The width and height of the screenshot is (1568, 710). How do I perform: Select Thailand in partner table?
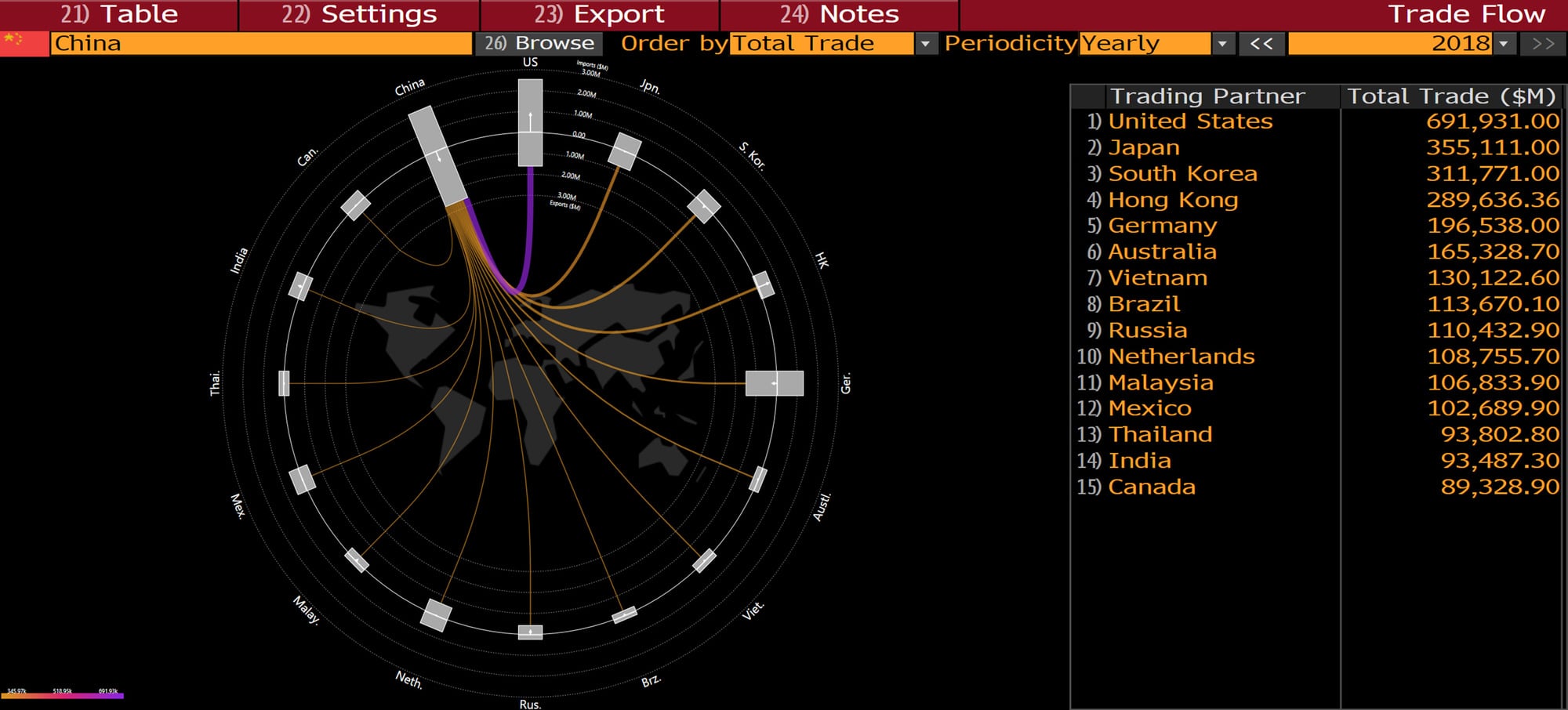[1160, 434]
